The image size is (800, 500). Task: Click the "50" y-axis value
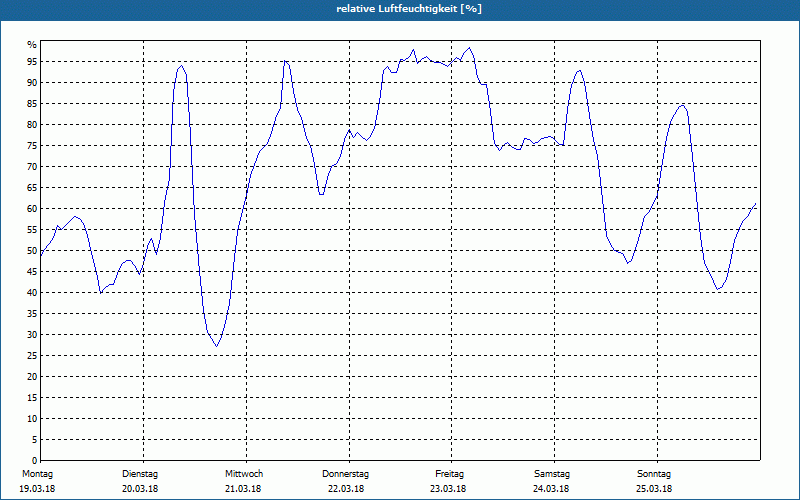click(32, 251)
